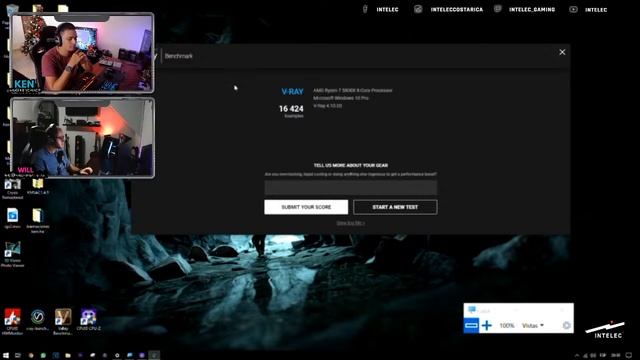Image resolution: width=640 pixels, height=360 pixels.
Task: Open the CPUID HWMonitor desktop shortcut
Action: pos(12,322)
